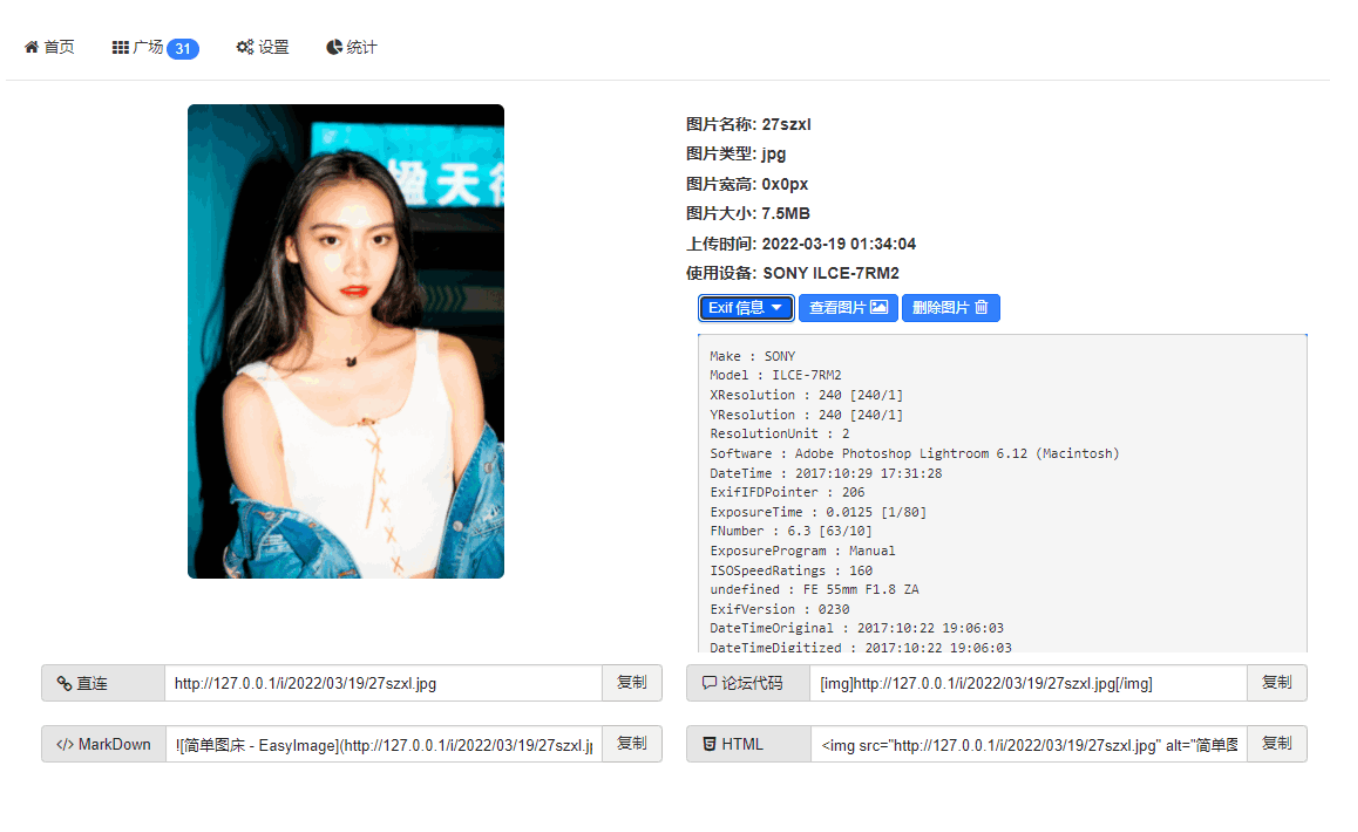Click the Make : SONY Exif line

pyautogui.click(x=753, y=356)
